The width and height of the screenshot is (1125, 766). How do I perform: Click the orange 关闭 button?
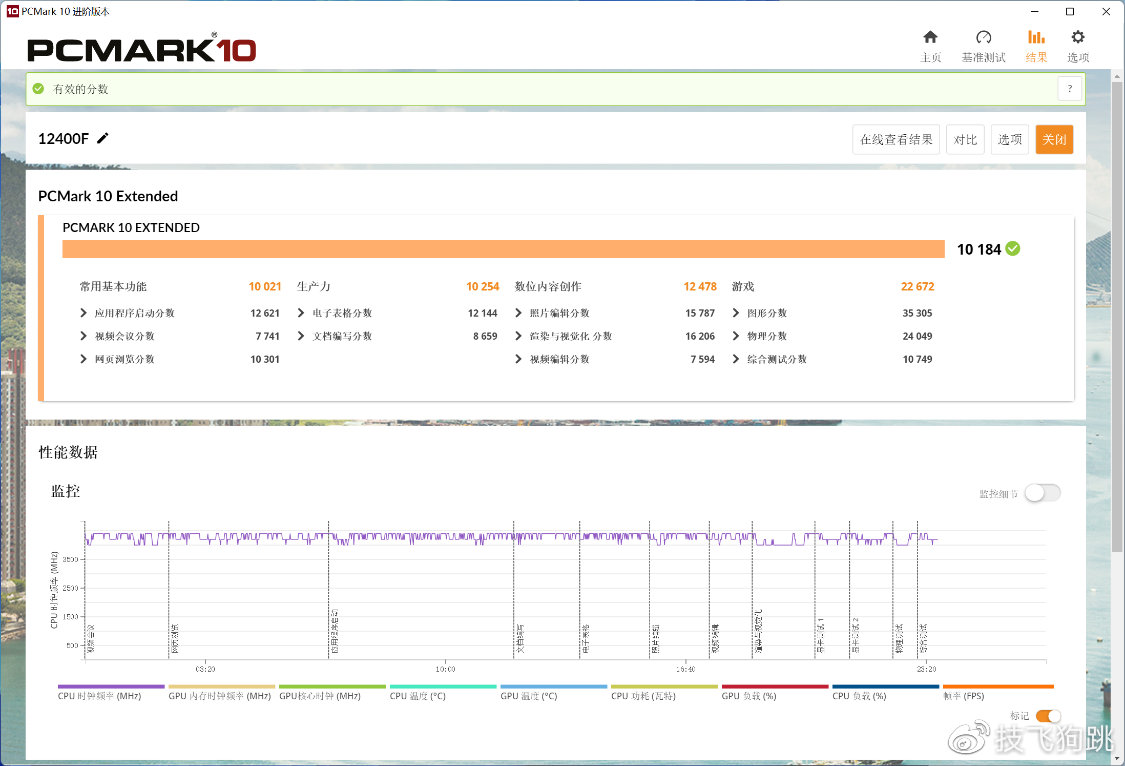click(x=1054, y=139)
